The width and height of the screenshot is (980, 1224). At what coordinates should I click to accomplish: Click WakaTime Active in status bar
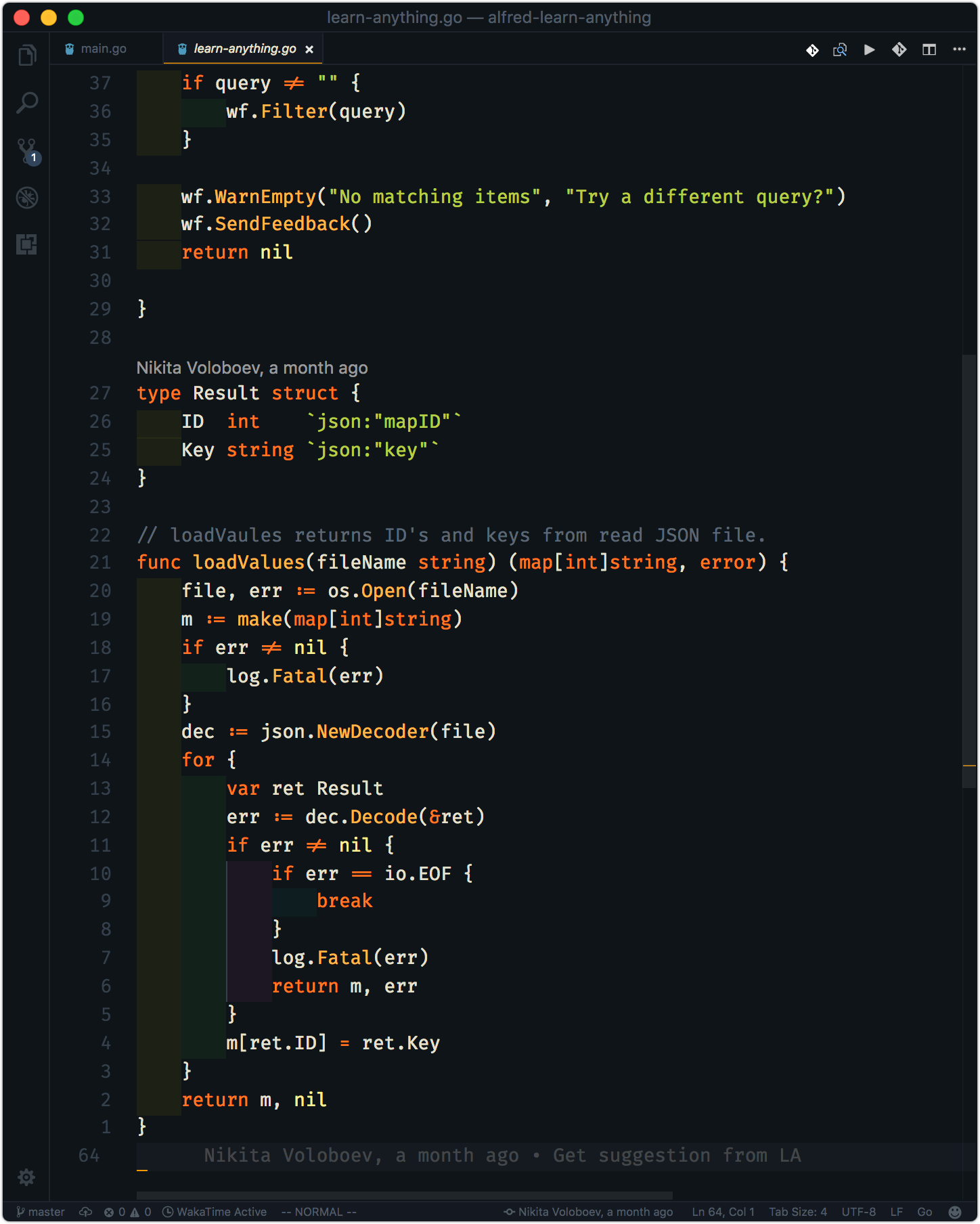click(x=215, y=1212)
